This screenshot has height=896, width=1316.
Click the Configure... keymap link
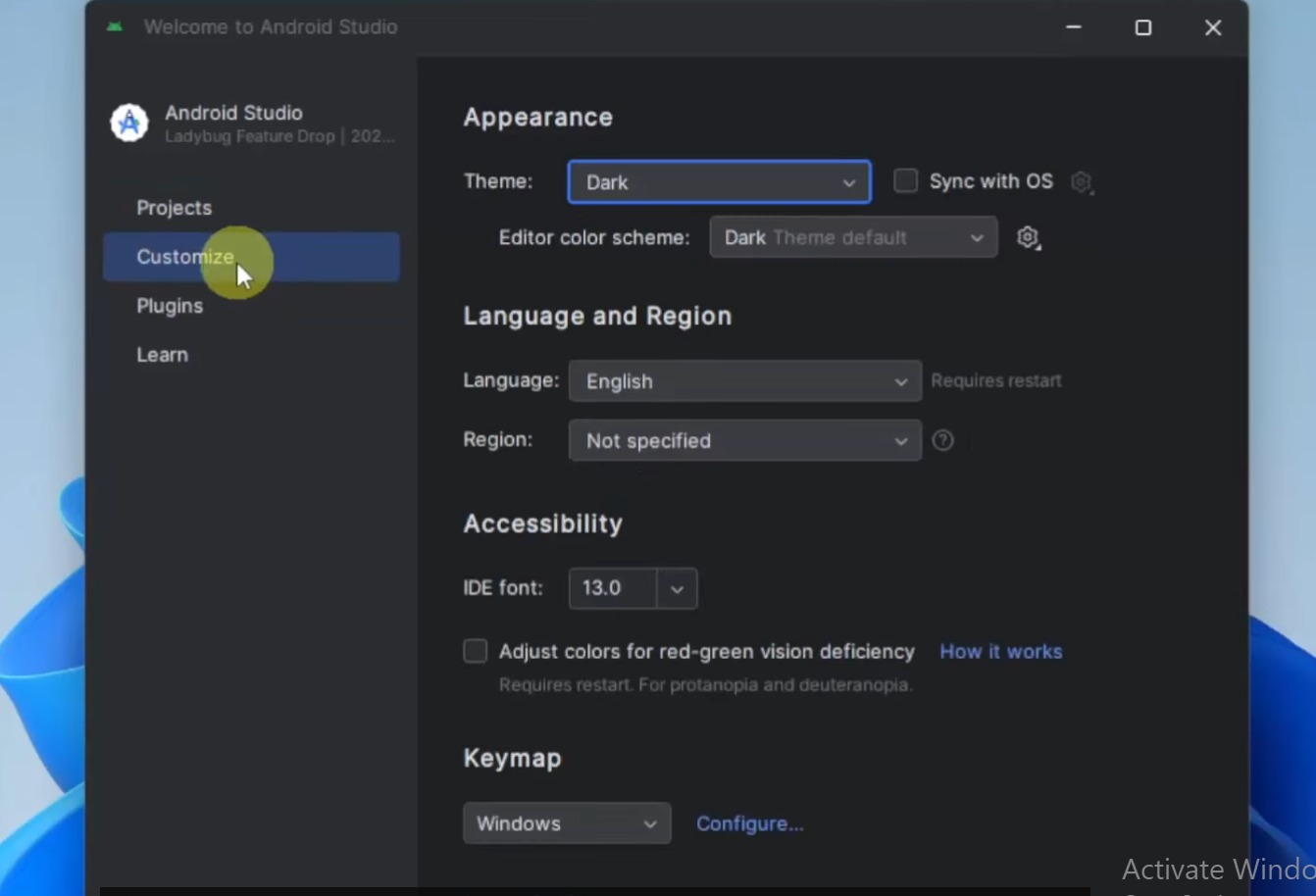[x=749, y=824]
